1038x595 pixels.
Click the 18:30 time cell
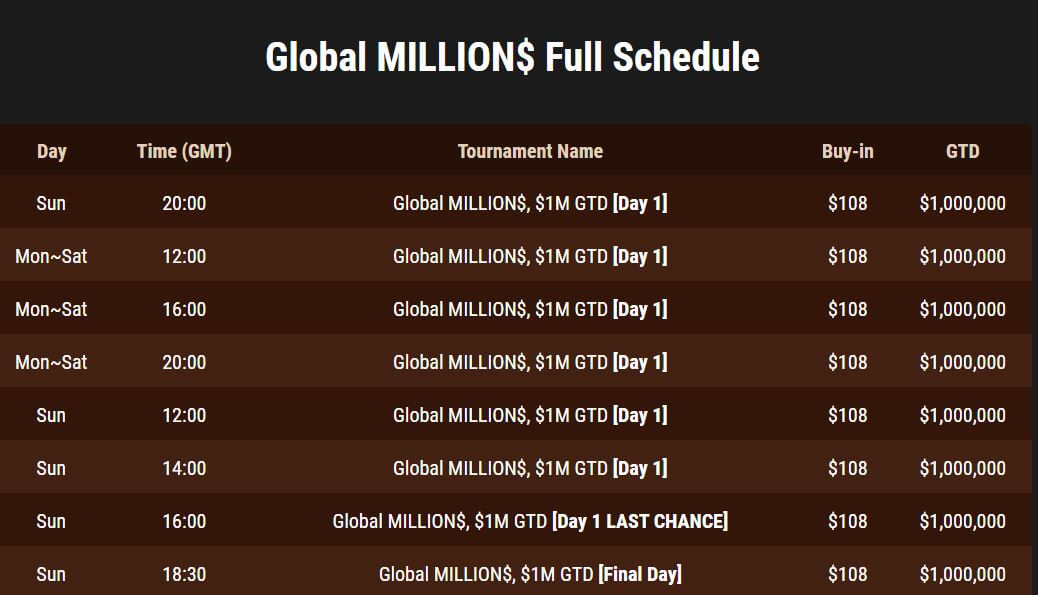click(184, 574)
